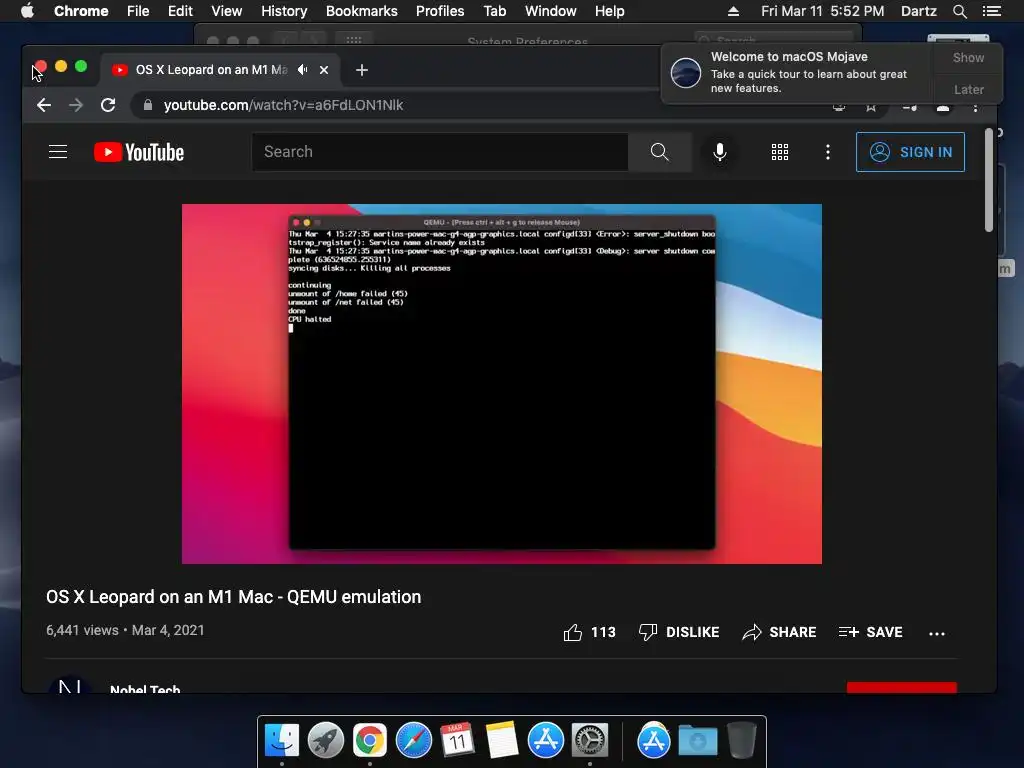Viewport: 1024px width, 768px height.
Task: Open the YouTube apps grid
Action: 780,152
